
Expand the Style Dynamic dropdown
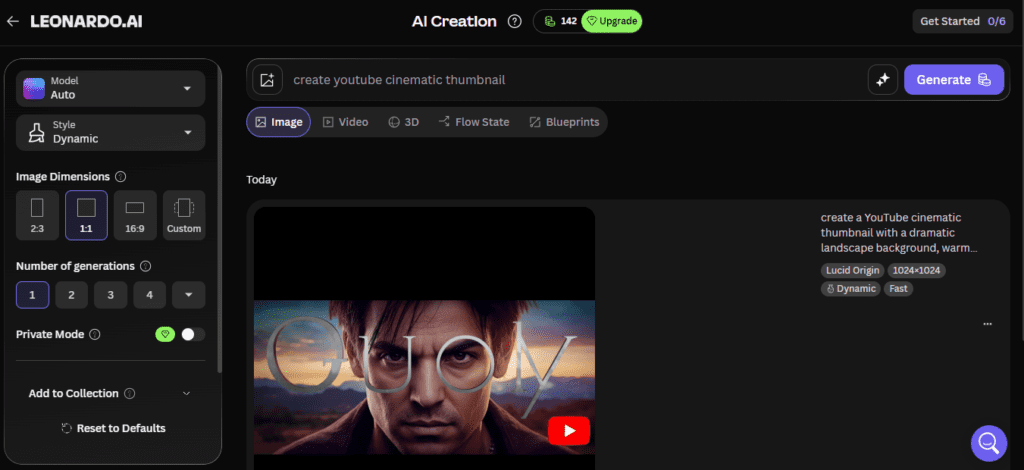[110, 133]
